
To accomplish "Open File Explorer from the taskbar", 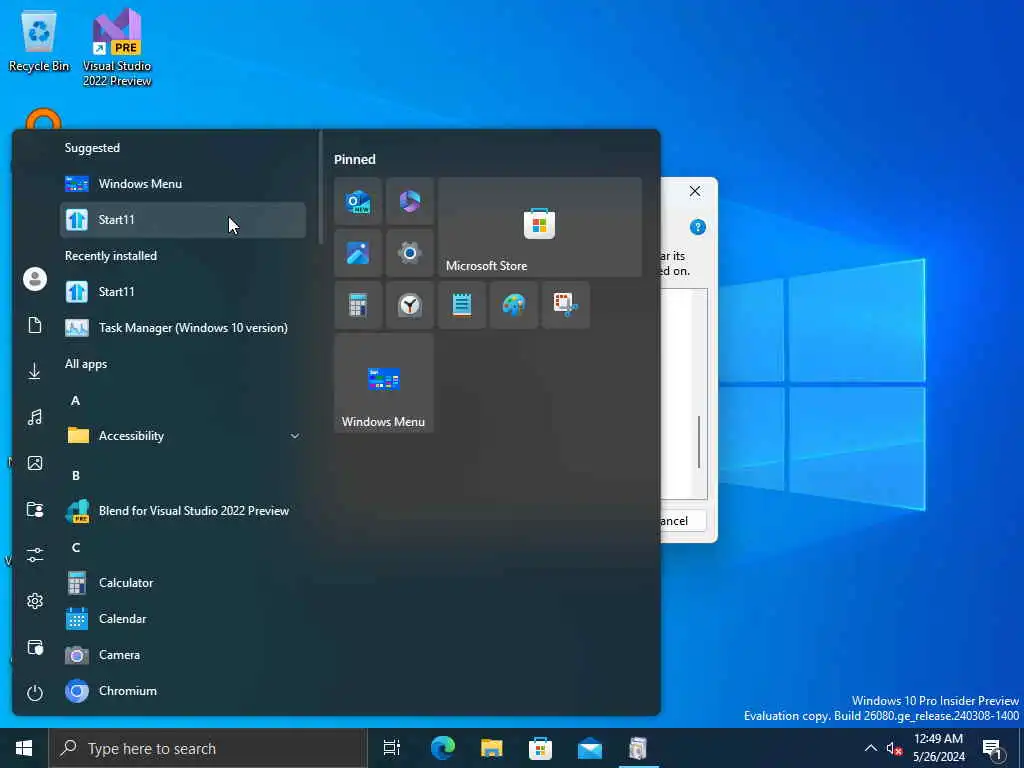I will (492, 748).
